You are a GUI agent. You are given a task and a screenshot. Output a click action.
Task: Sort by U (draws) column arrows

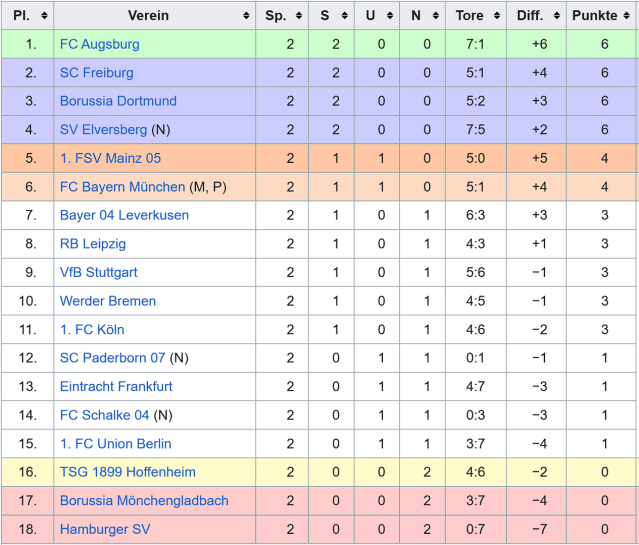390,15
